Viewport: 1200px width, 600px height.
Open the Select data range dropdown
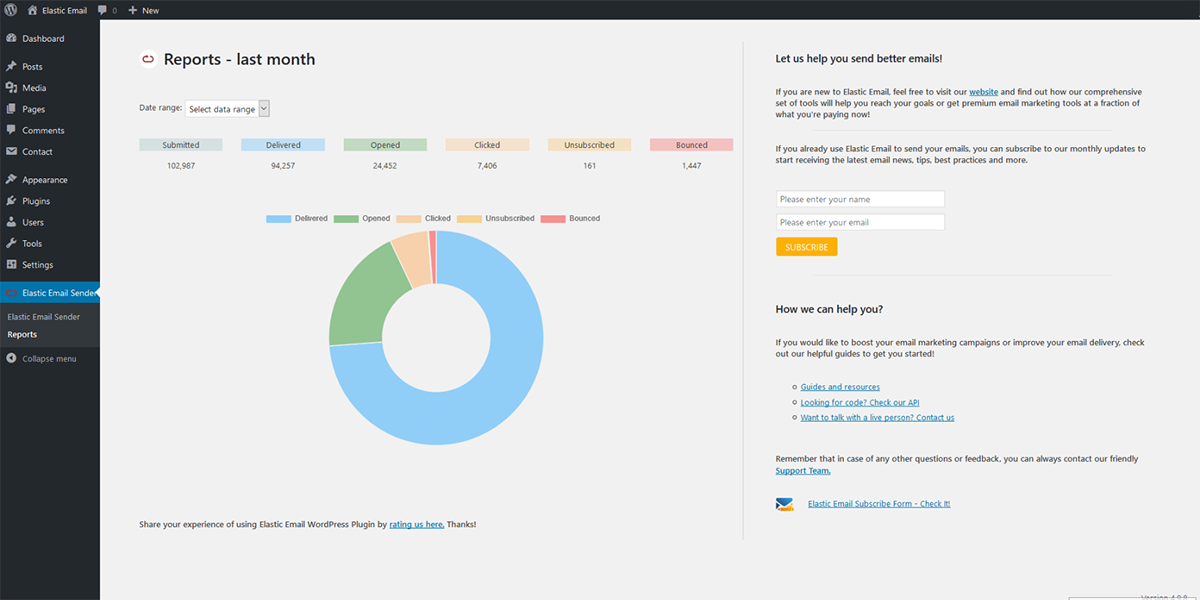[227, 109]
